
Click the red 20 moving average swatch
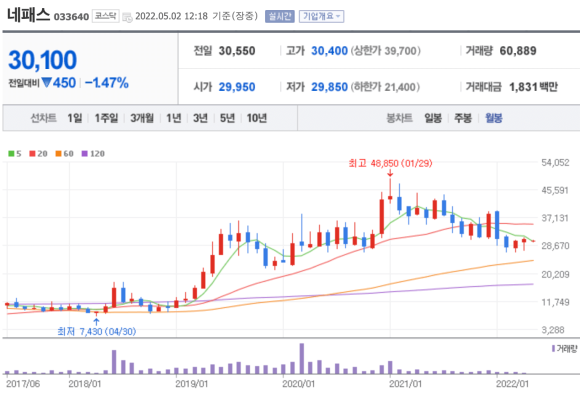(x=33, y=154)
